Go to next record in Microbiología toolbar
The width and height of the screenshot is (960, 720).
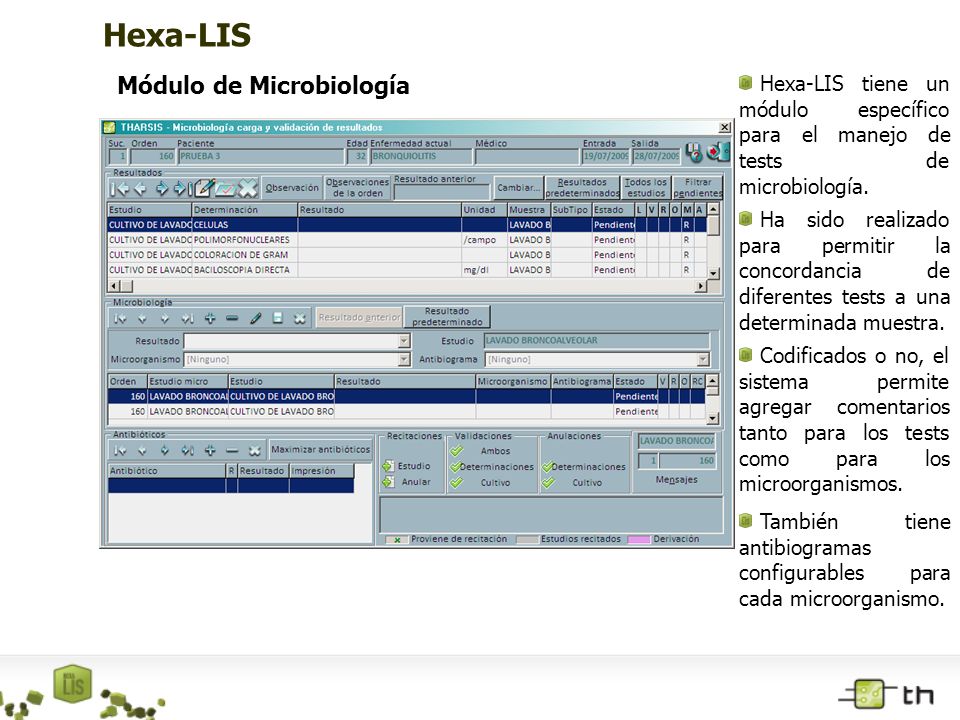point(164,318)
